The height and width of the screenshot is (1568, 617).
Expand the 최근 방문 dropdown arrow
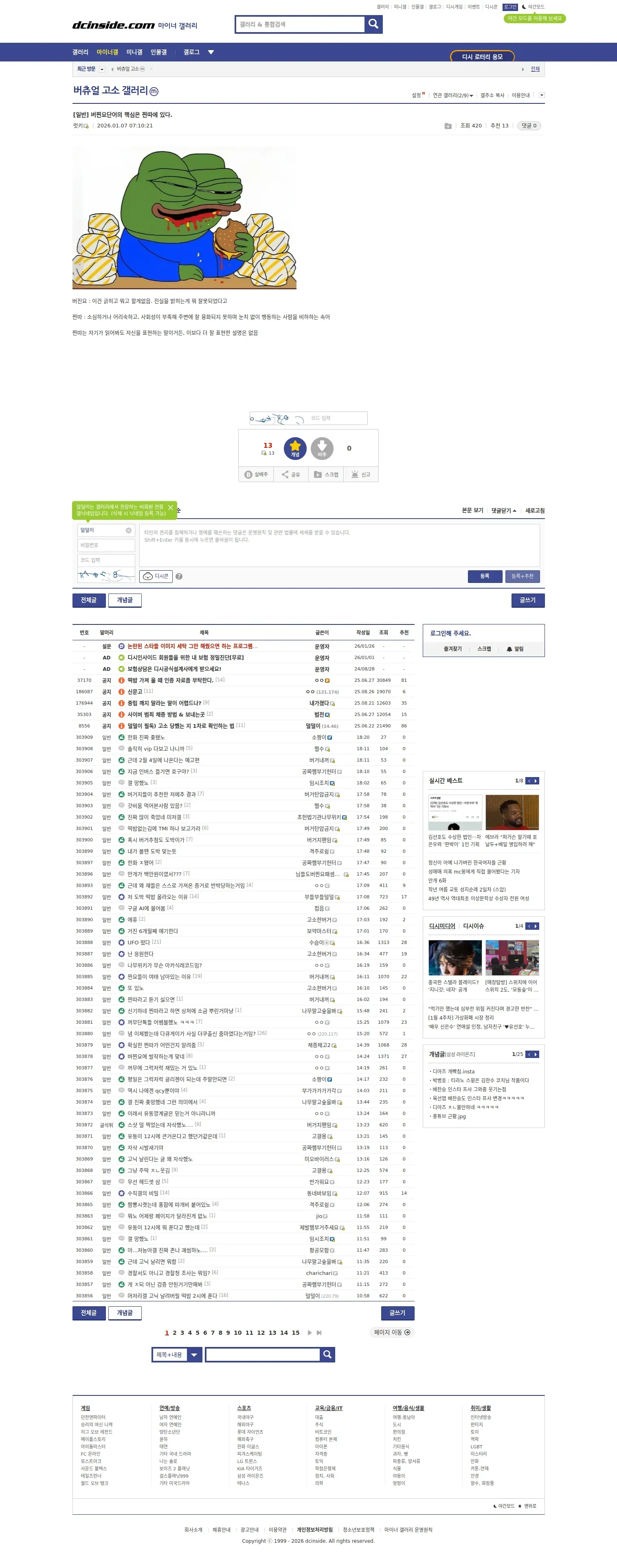[102, 69]
